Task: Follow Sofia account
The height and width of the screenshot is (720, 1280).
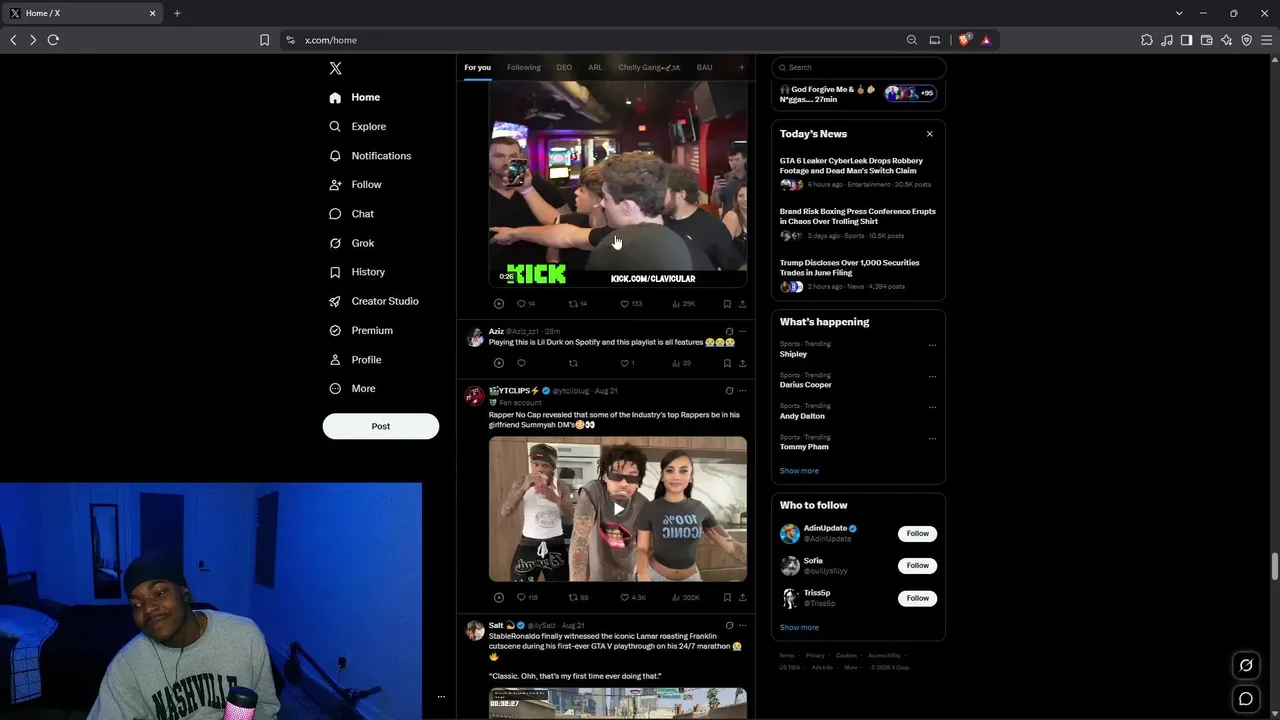Action: [x=917, y=566]
